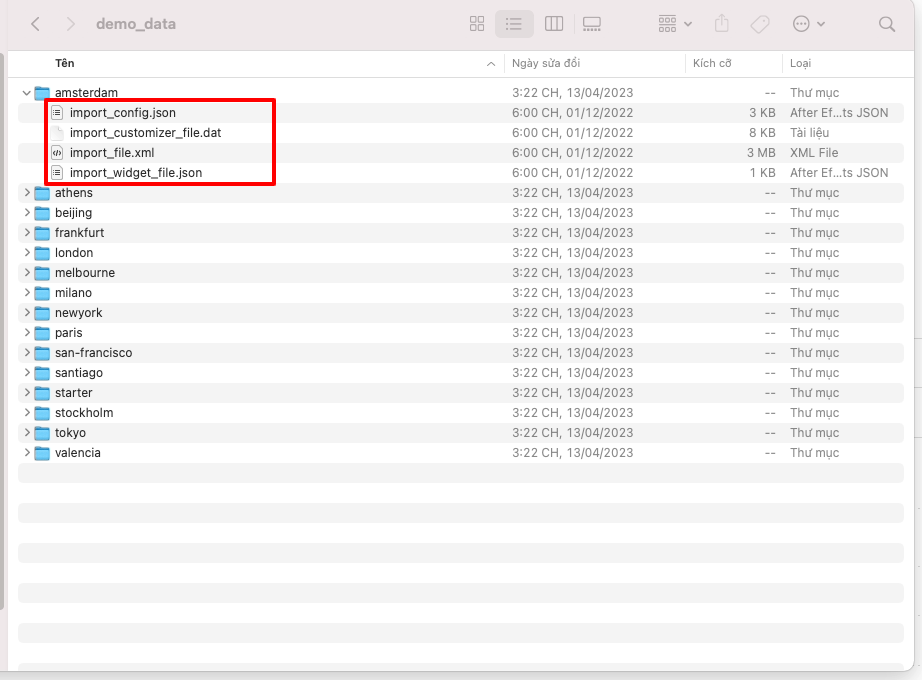Click the milano folder icon

[42, 293]
